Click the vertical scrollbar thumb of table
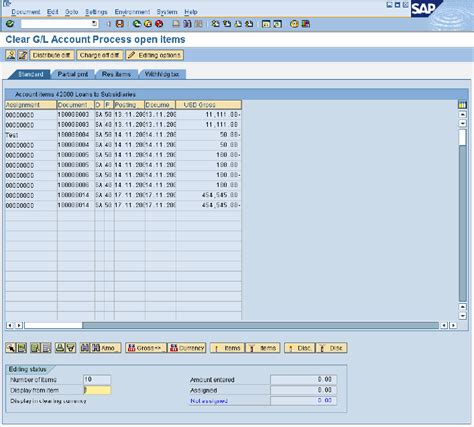The image size is (474, 427). click(462, 137)
